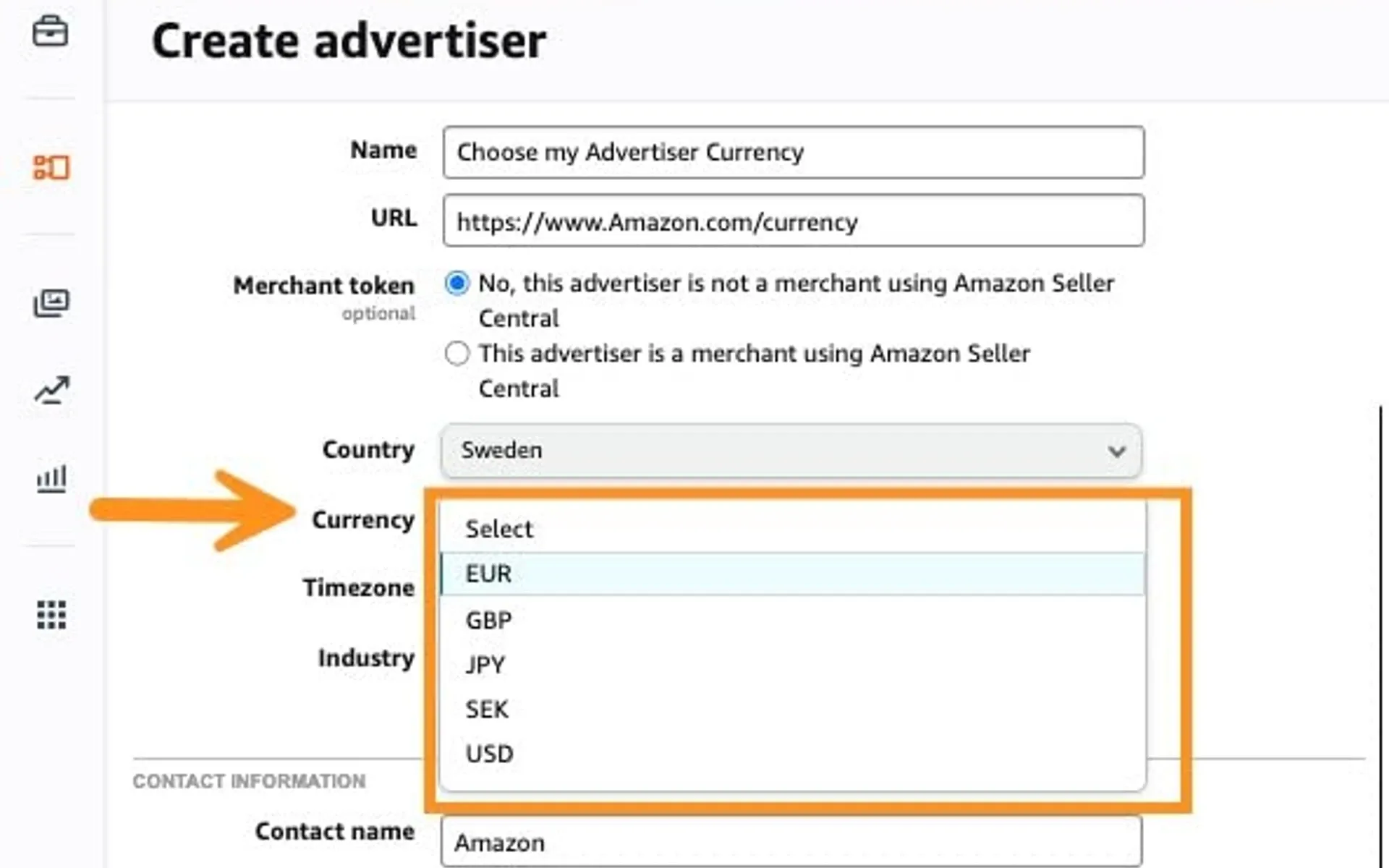Open the apps grid icon at sidebar bottom
1389x868 pixels.
(51, 616)
